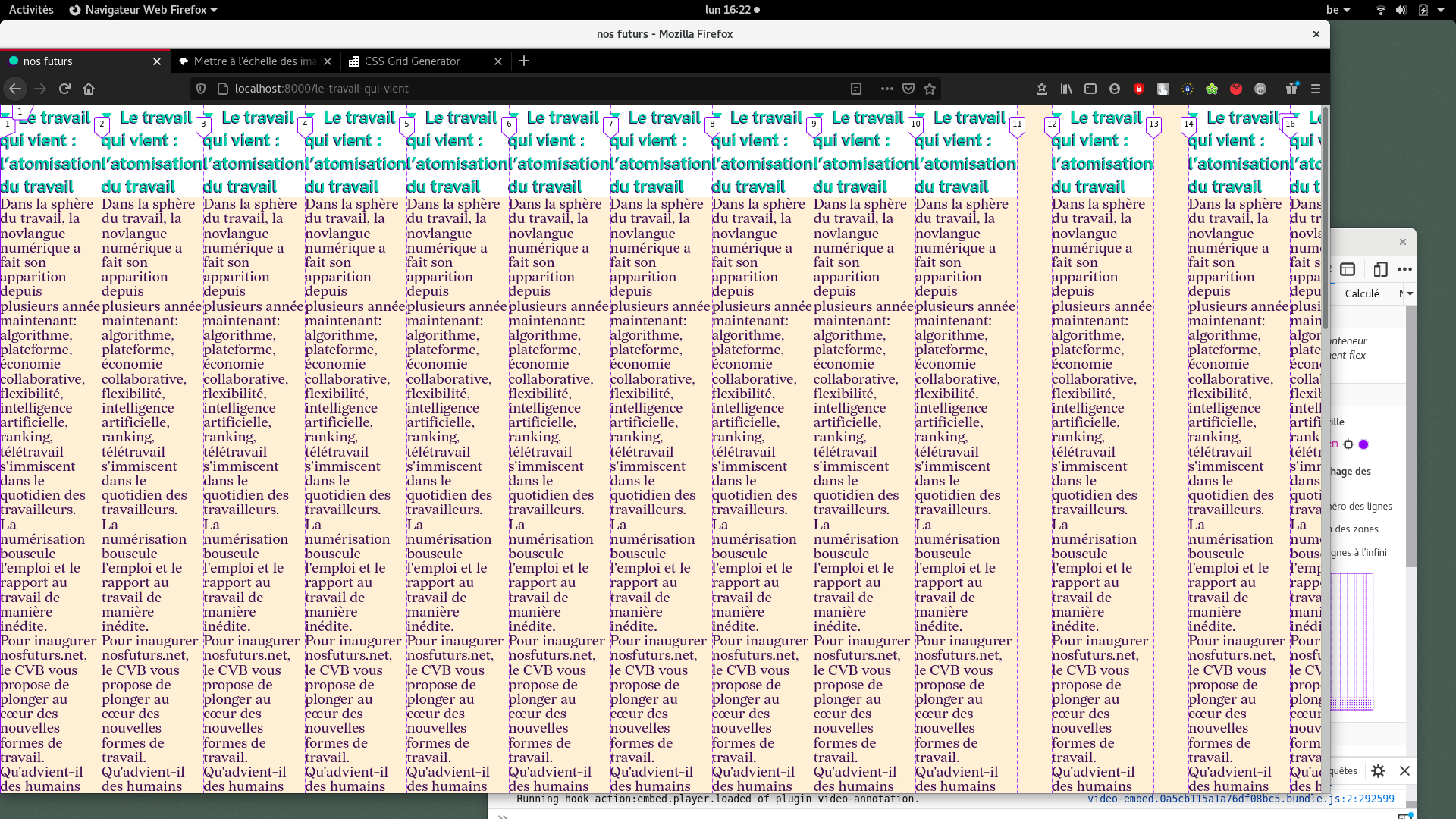Image resolution: width=1456 pixels, height=819 pixels.
Task: Expand hidden devtools sidebar tabs arrow
Action: point(1410,293)
